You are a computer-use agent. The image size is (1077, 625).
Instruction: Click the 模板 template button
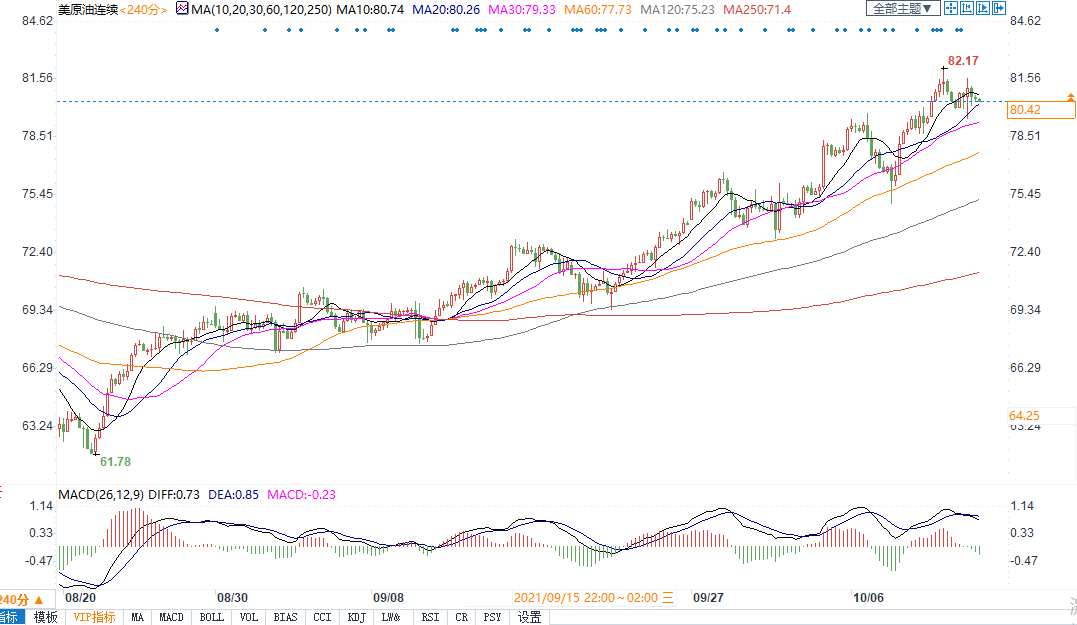point(46,617)
